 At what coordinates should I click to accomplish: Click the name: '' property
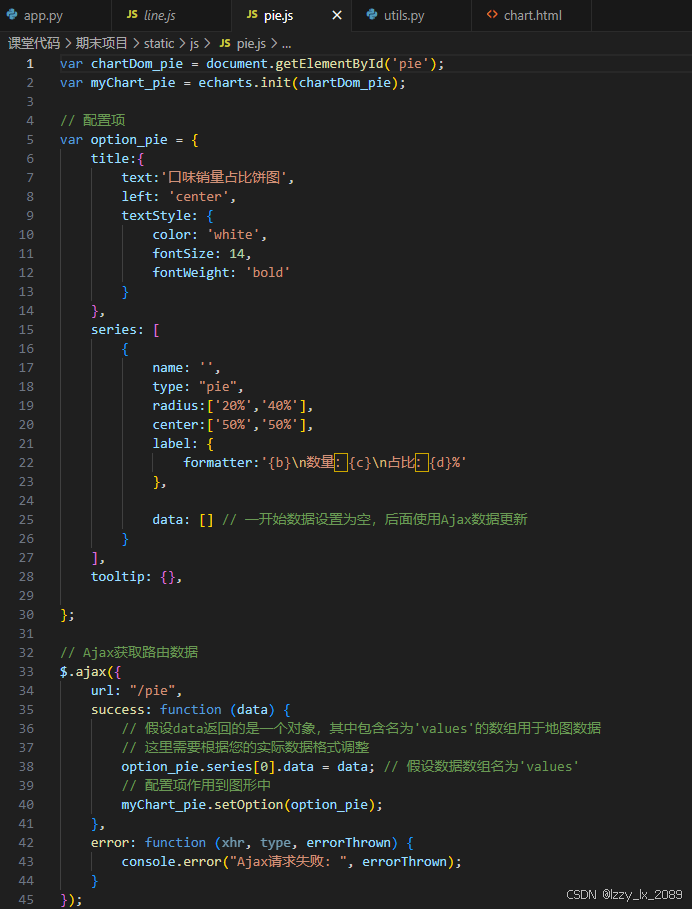tap(186, 368)
